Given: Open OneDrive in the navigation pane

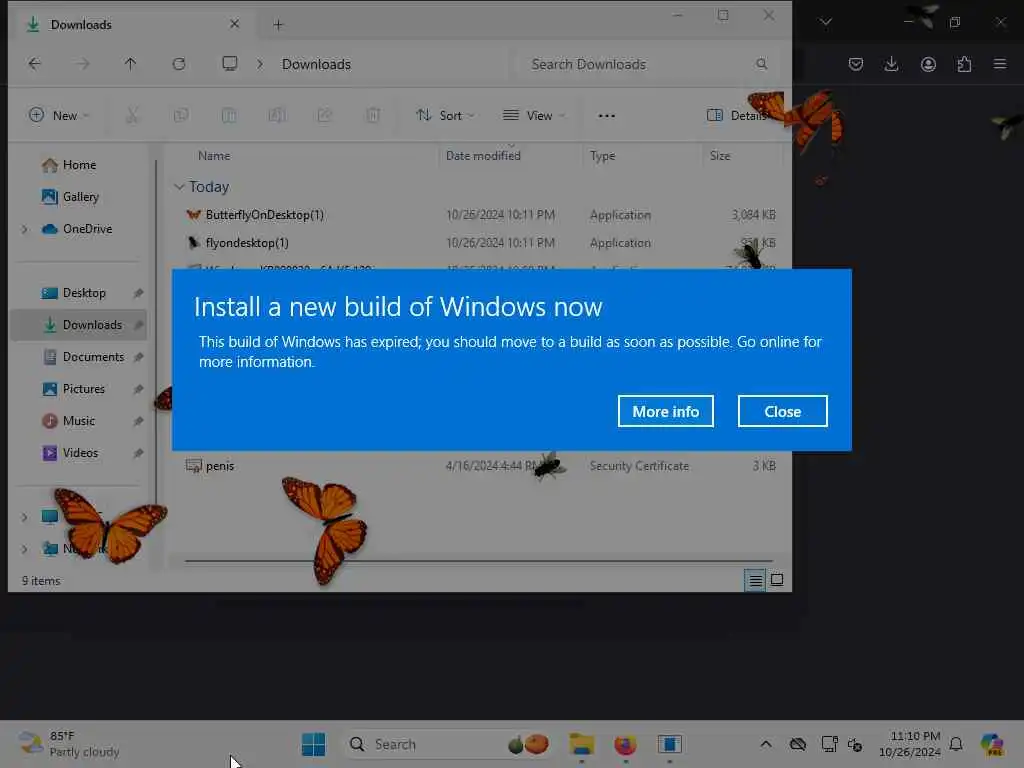Looking at the screenshot, I should click(x=87, y=229).
